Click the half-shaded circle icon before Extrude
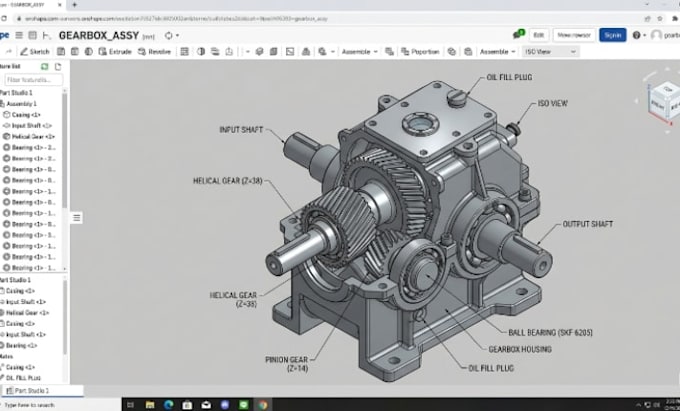680x411 pixels. pos(88,52)
